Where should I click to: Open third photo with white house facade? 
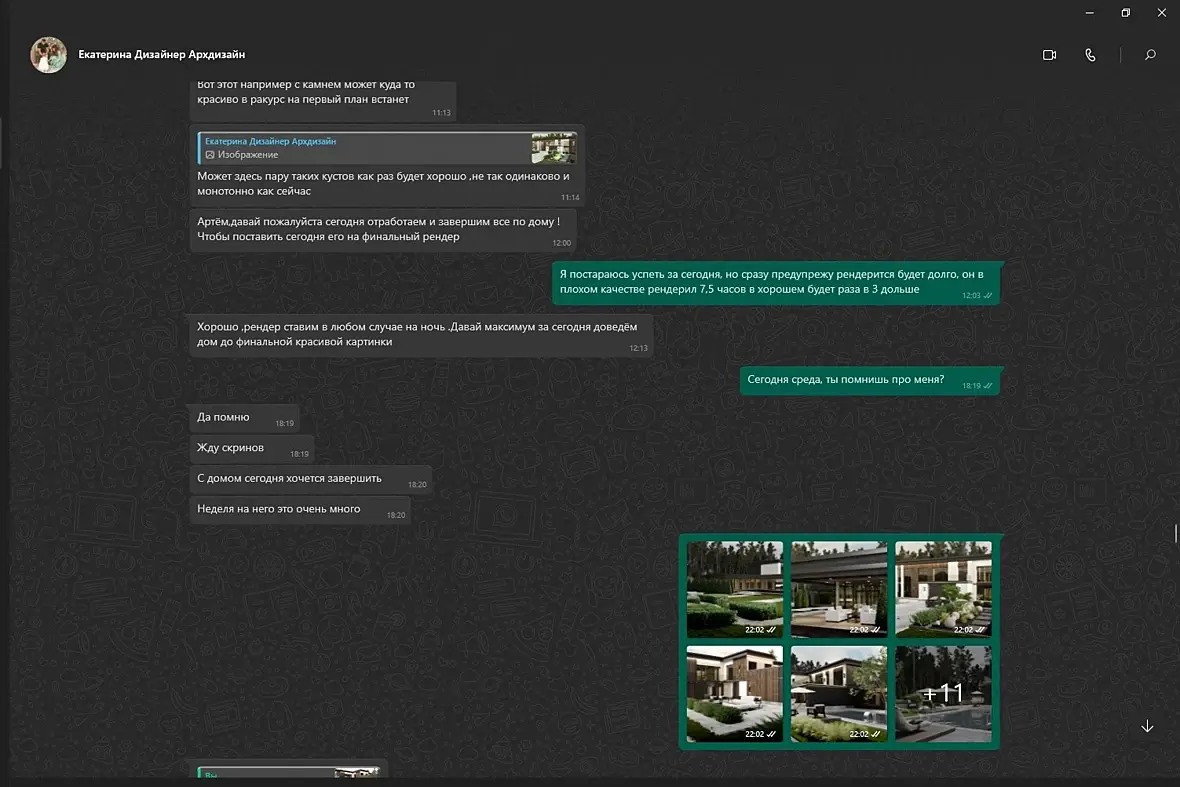coord(943,589)
